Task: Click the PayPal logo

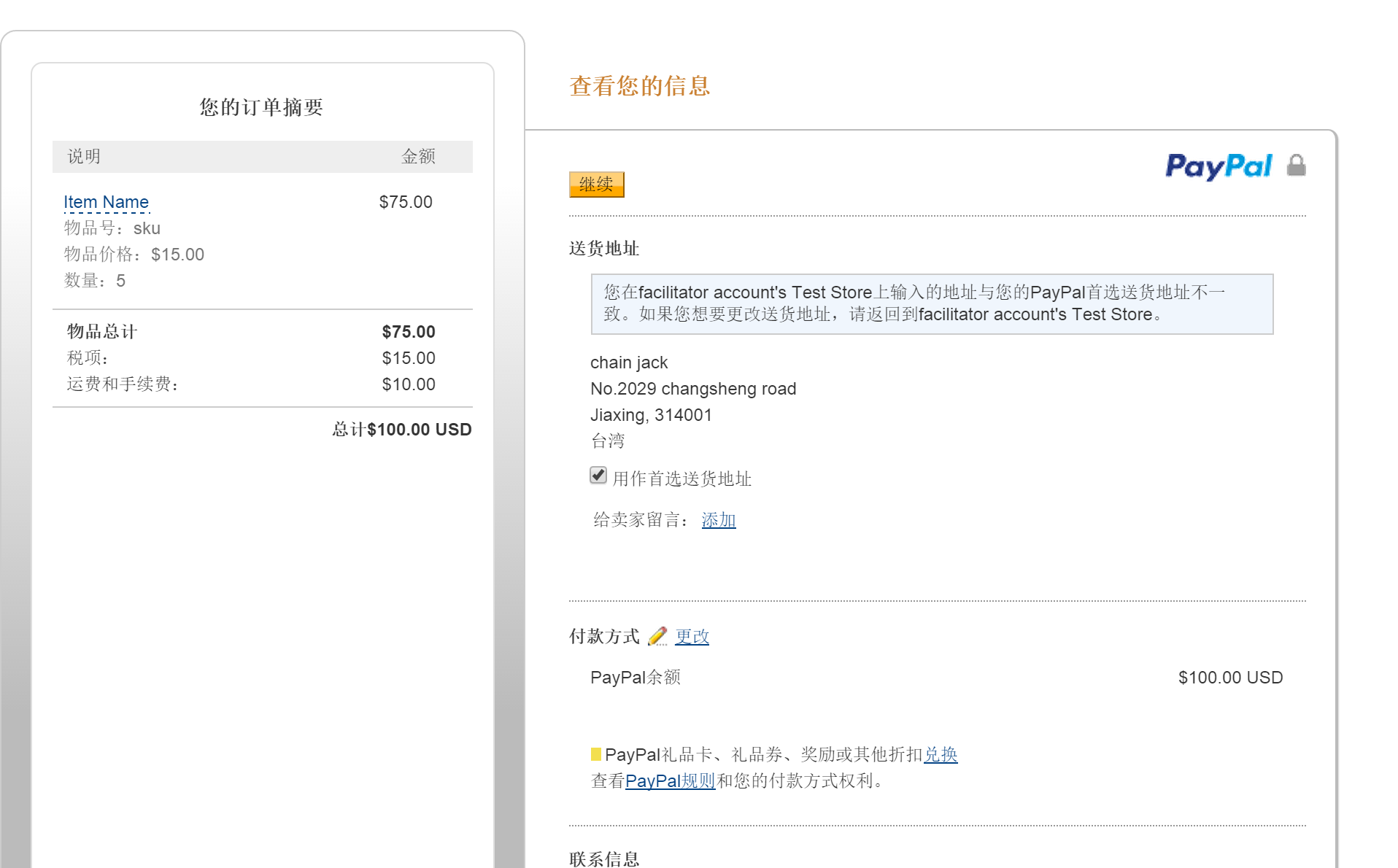Action: [x=1218, y=166]
